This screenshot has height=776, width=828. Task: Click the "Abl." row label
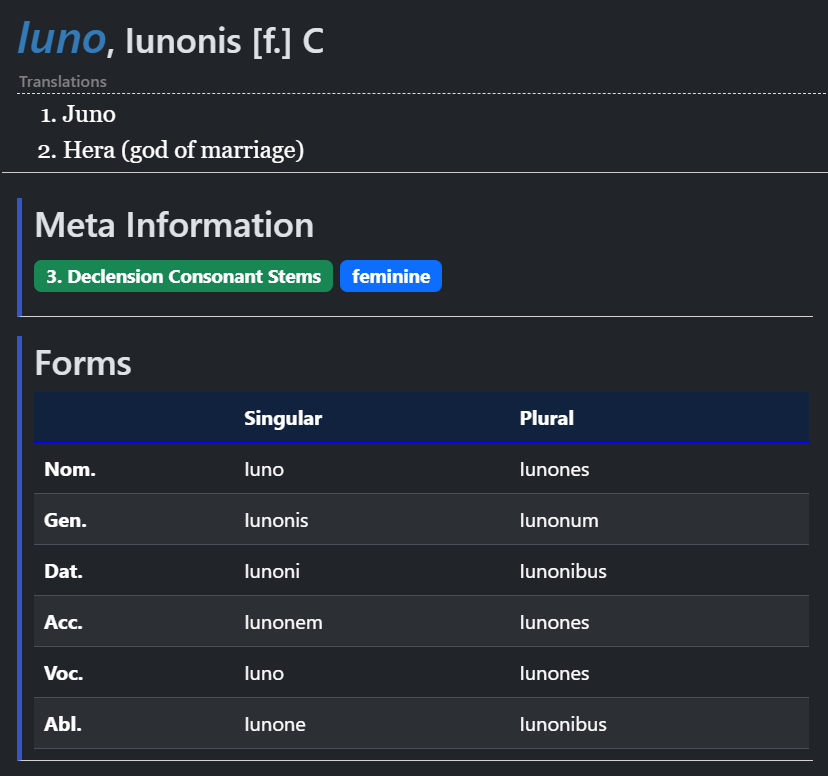coord(63,724)
